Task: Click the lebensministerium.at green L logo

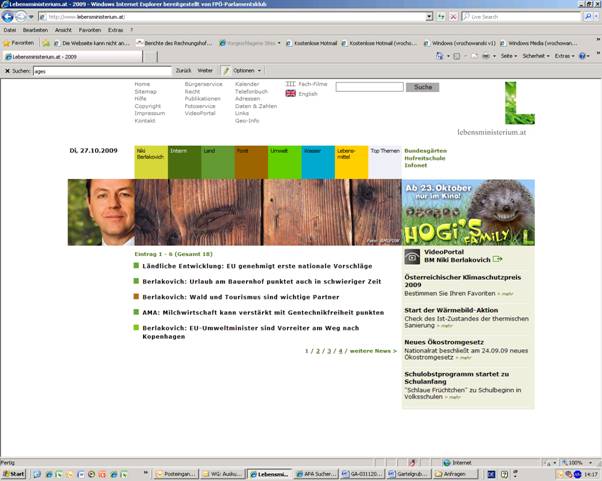Action: pyautogui.click(x=513, y=103)
